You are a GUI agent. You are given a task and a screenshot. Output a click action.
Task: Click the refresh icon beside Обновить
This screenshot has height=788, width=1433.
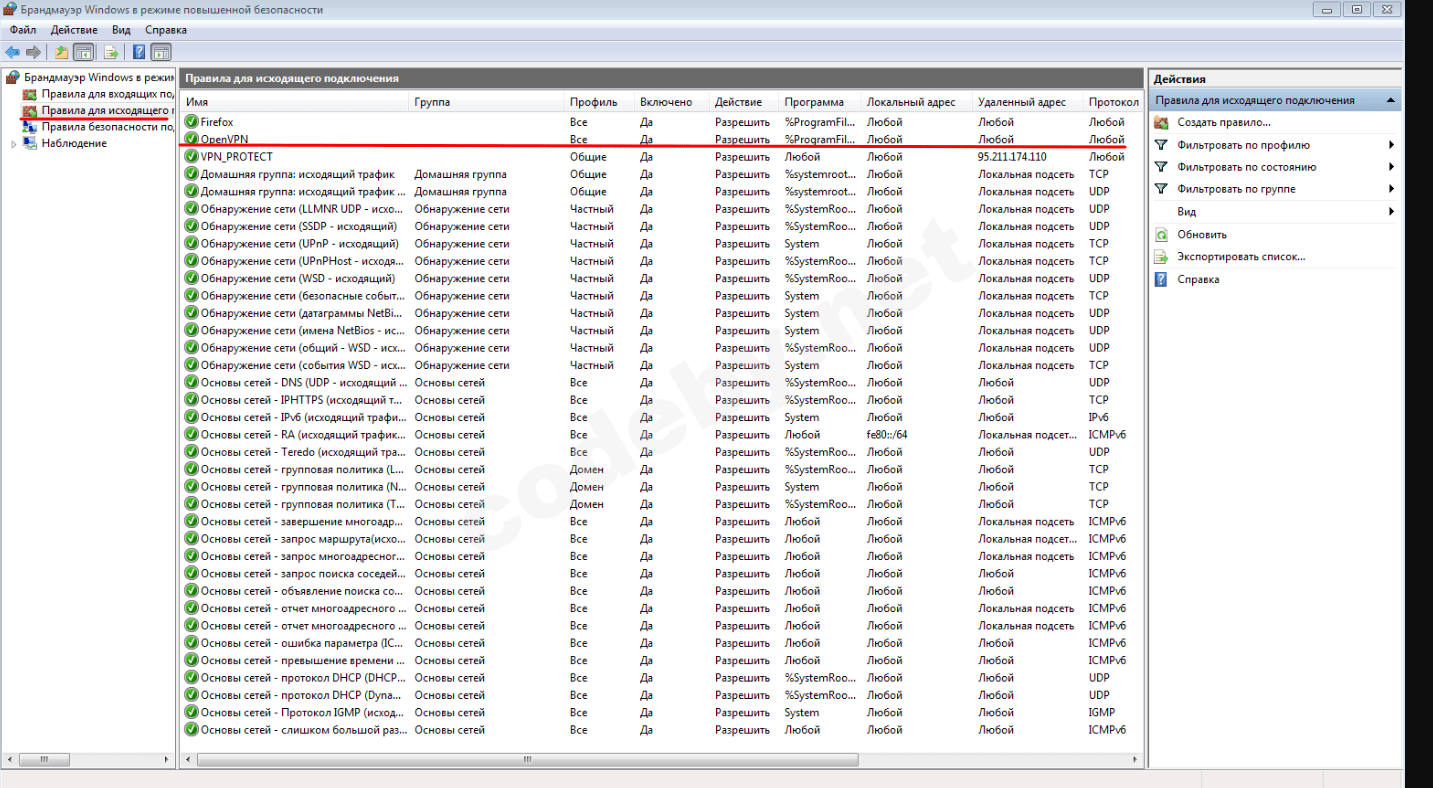point(1161,234)
